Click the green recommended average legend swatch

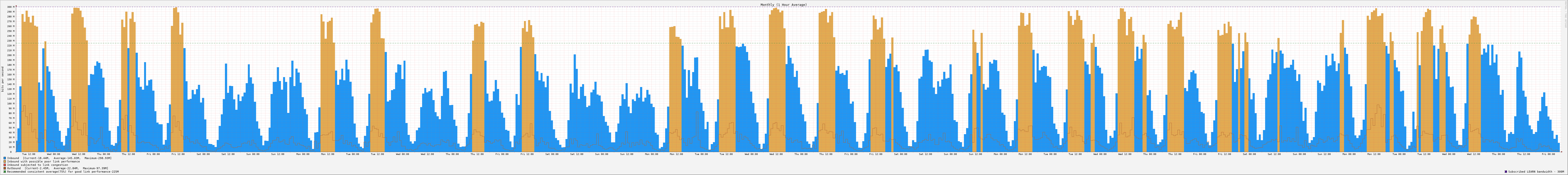[x=5, y=172]
